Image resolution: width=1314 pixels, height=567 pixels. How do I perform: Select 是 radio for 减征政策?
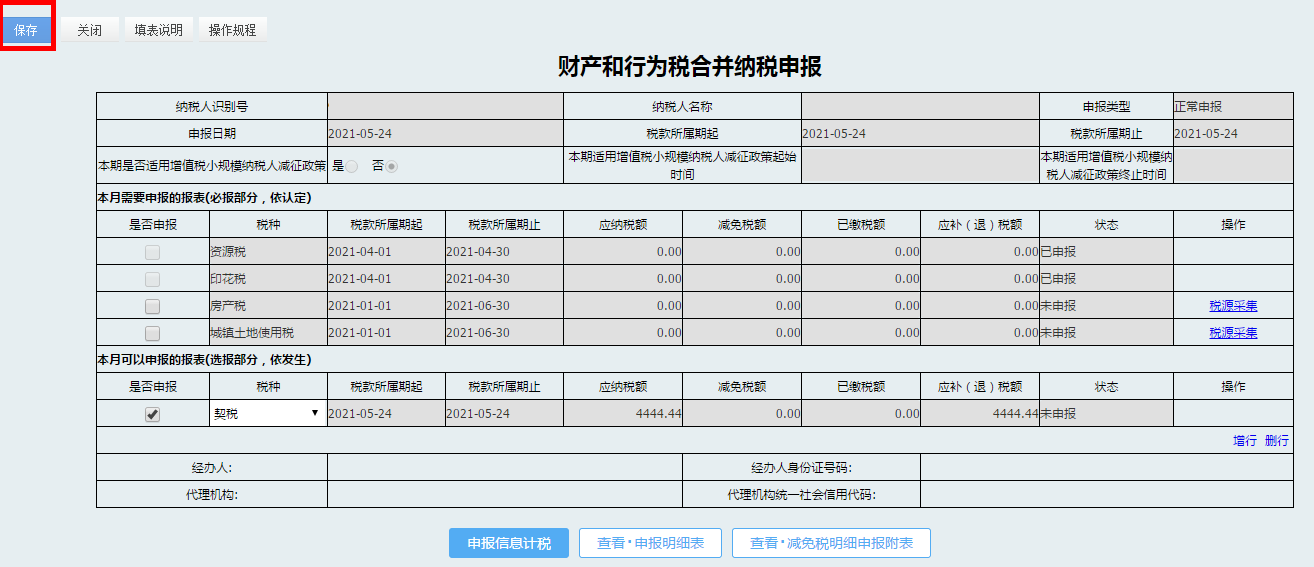coord(352,166)
